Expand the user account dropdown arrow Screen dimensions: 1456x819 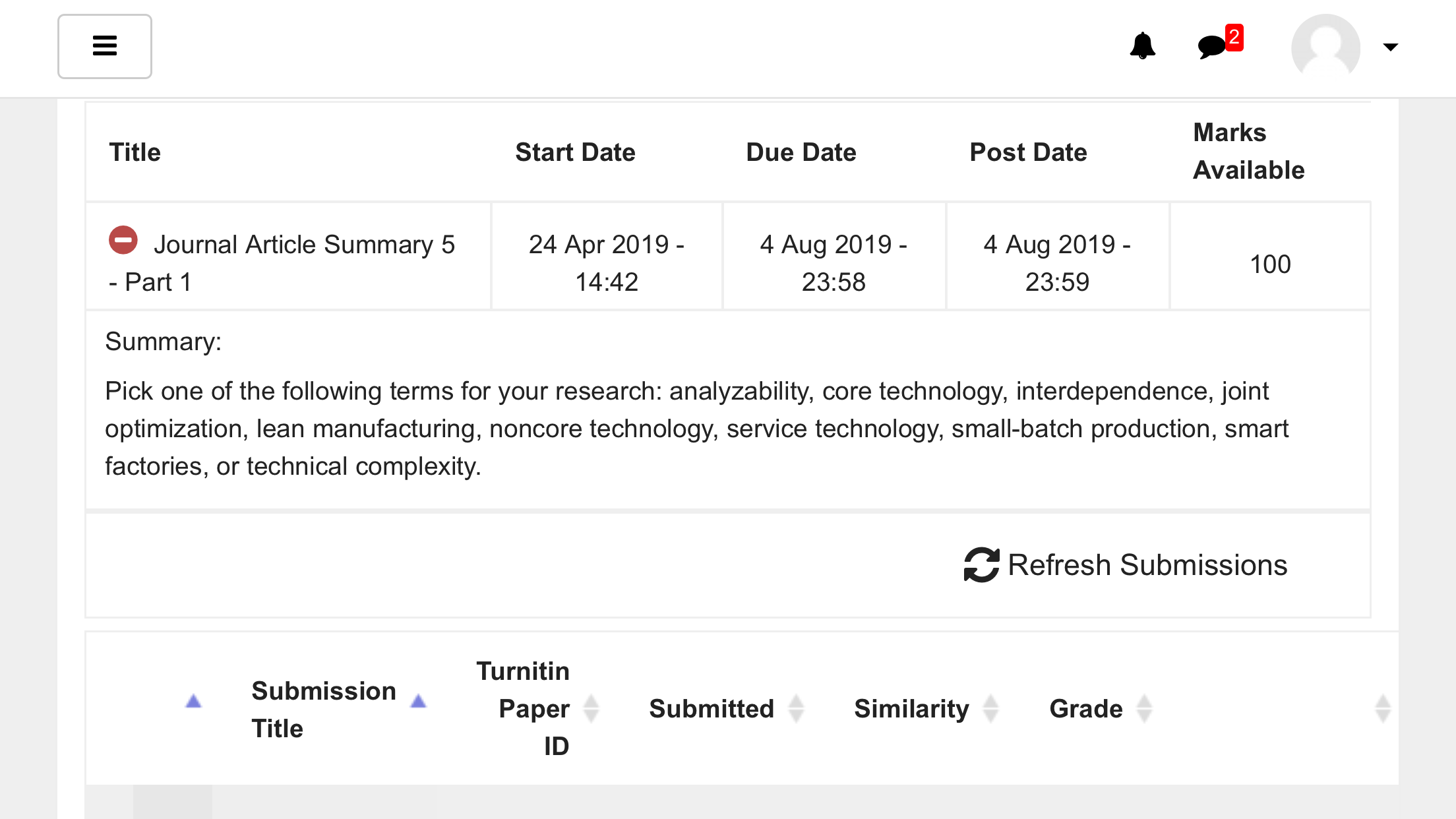click(1390, 47)
